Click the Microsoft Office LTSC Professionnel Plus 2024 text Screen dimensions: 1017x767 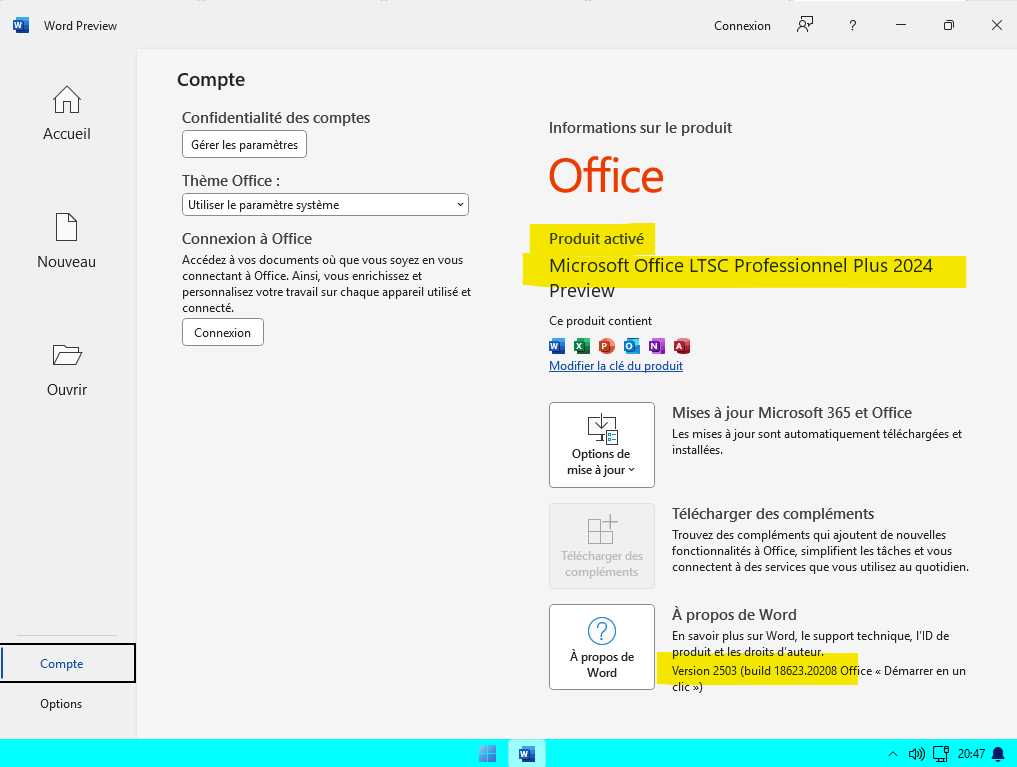[741, 266]
